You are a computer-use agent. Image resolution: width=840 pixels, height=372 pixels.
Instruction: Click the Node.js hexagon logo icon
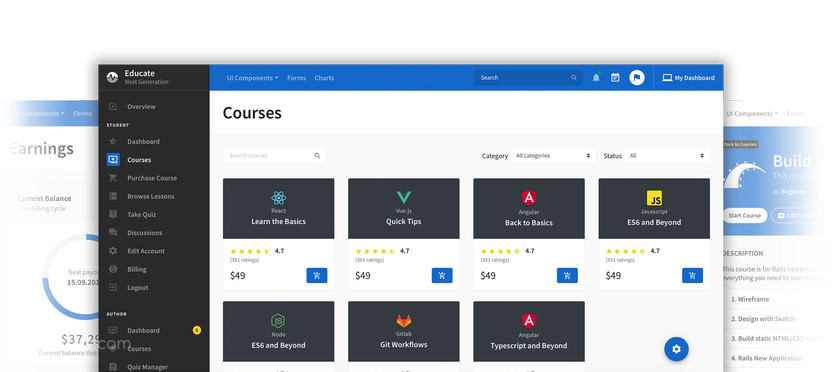278,321
